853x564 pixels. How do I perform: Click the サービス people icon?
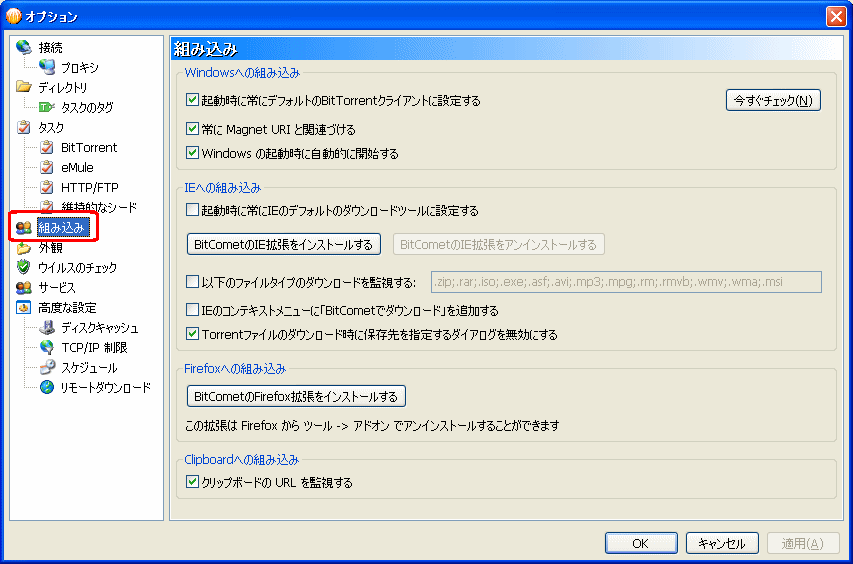point(24,287)
